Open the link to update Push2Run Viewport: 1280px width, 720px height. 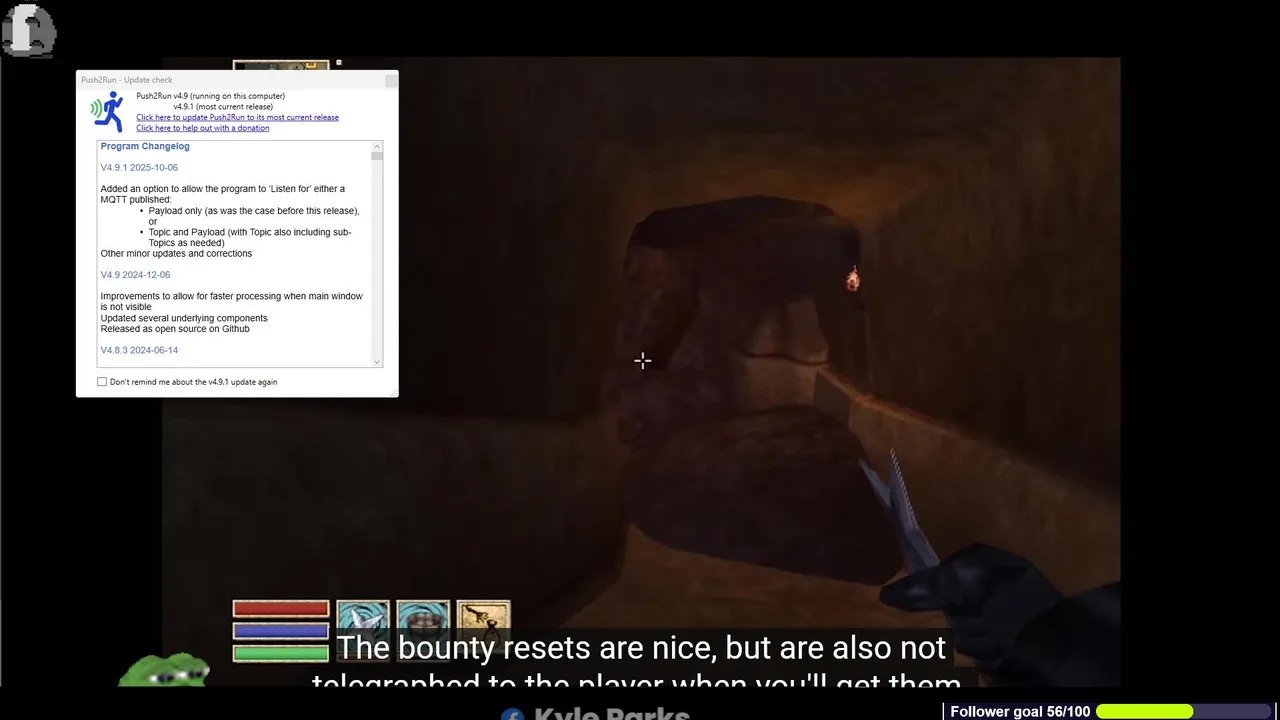point(237,117)
